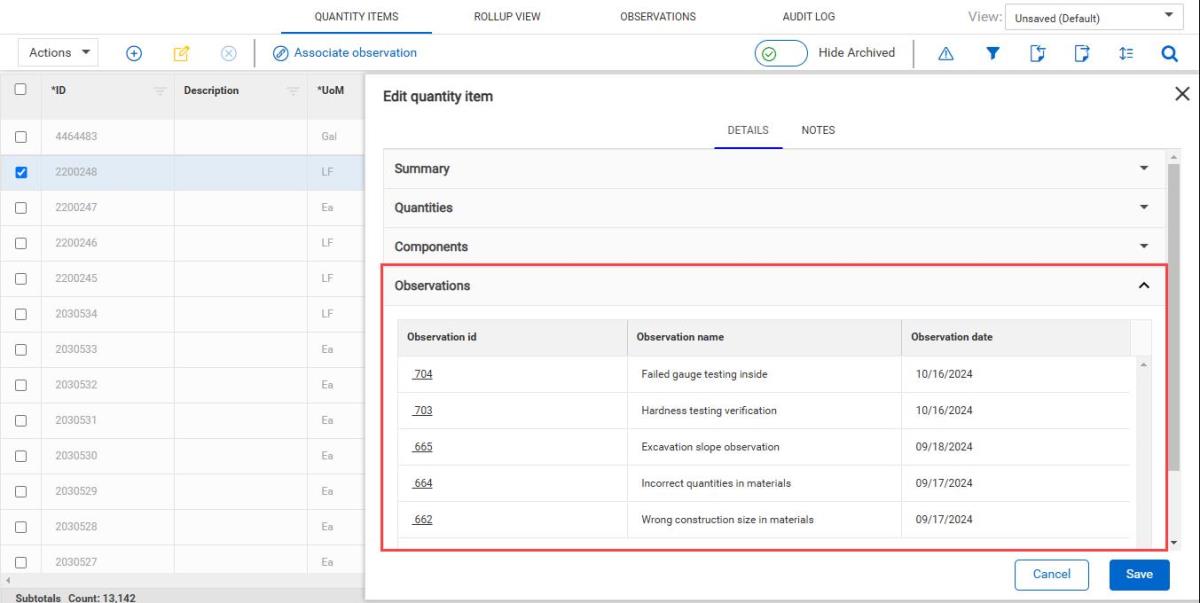Click the Cancel button
The width and height of the screenshot is (1200, 603).
coord(1051,574)
